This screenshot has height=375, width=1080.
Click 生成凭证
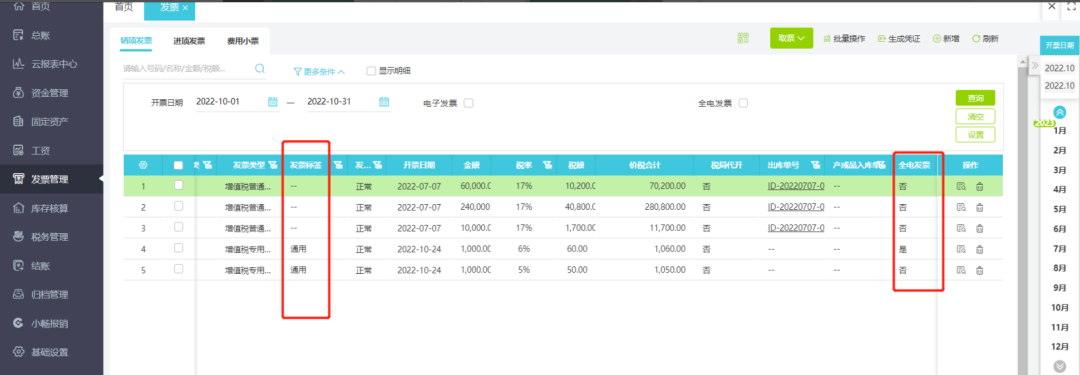(x=900, y=39)
